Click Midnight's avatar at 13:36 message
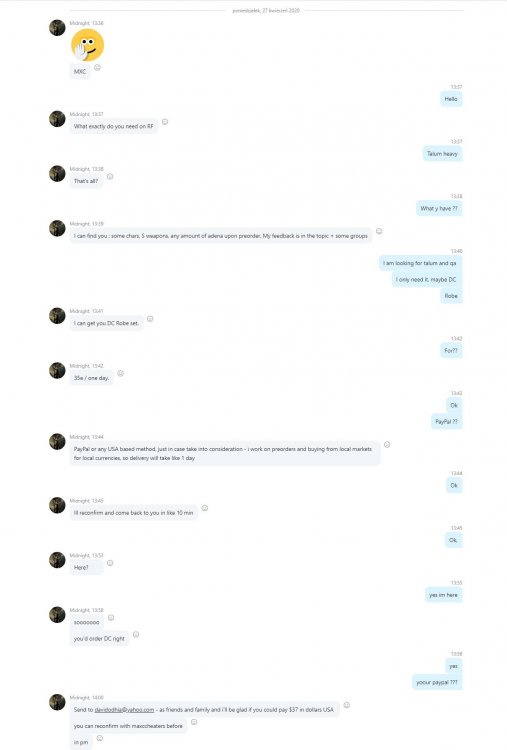 click(57, 28)
